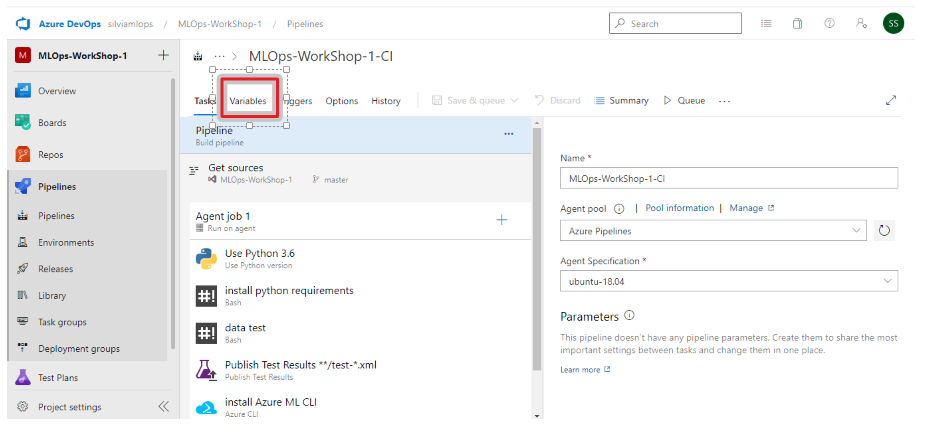This screenshot has width=942, height=430.
Task: Open the help question mark icon
Action: pyautogui.click(x=829, y=23)
